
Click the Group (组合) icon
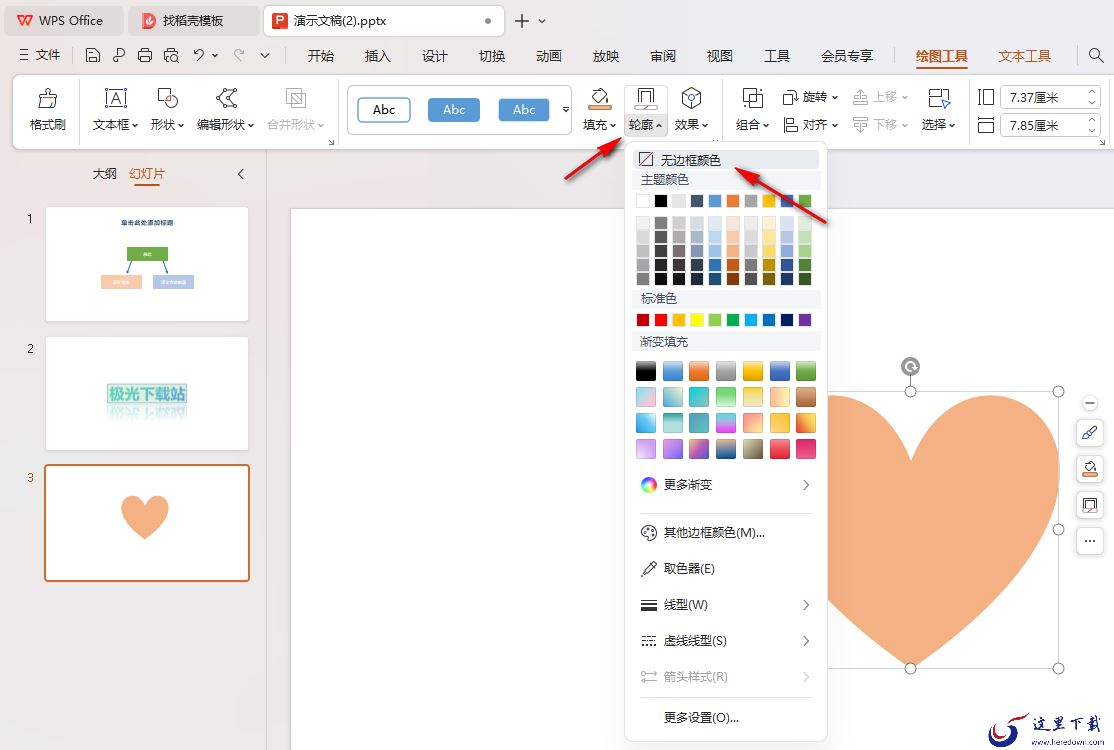pos(752,98)
